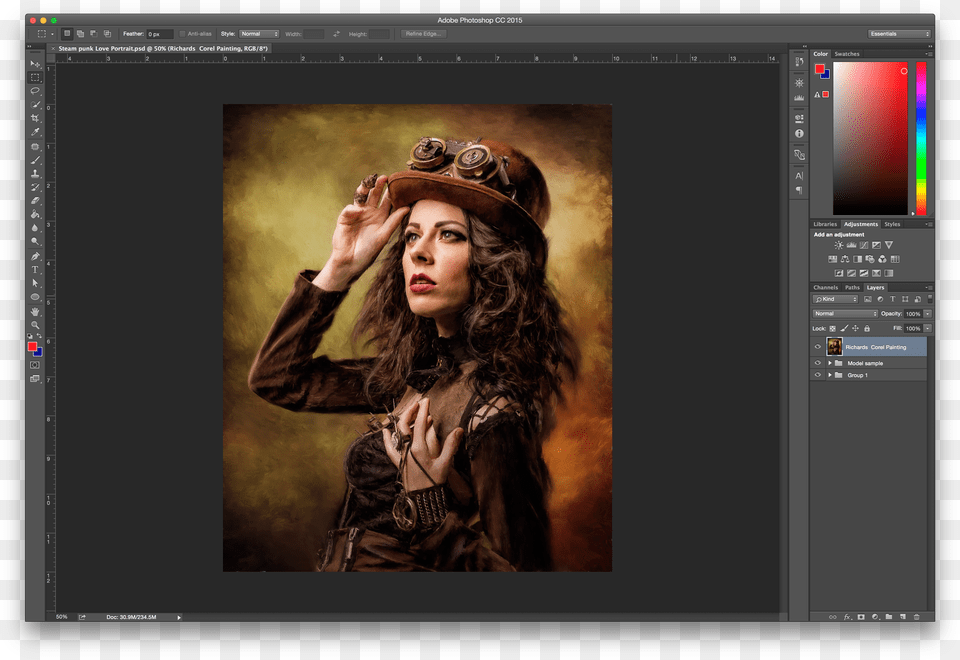Open the Essentials workspace dropdown

click(x=899, y=34)
